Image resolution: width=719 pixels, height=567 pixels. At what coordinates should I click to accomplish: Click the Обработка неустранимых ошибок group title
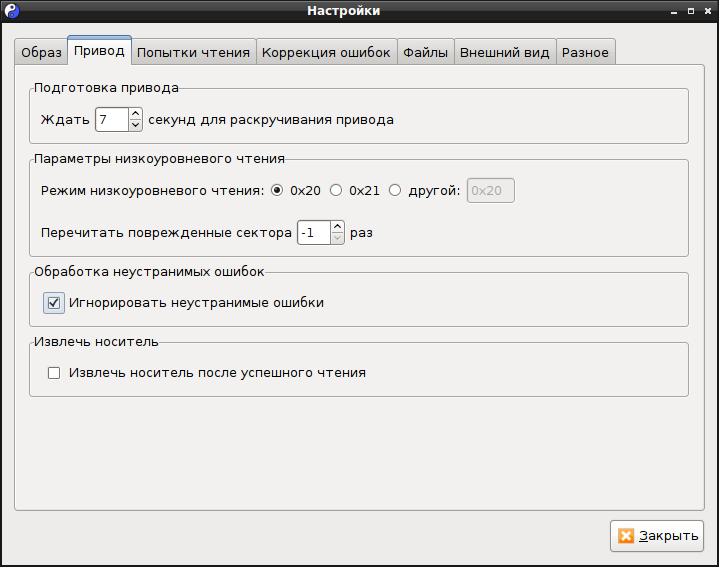coord(149,271)
